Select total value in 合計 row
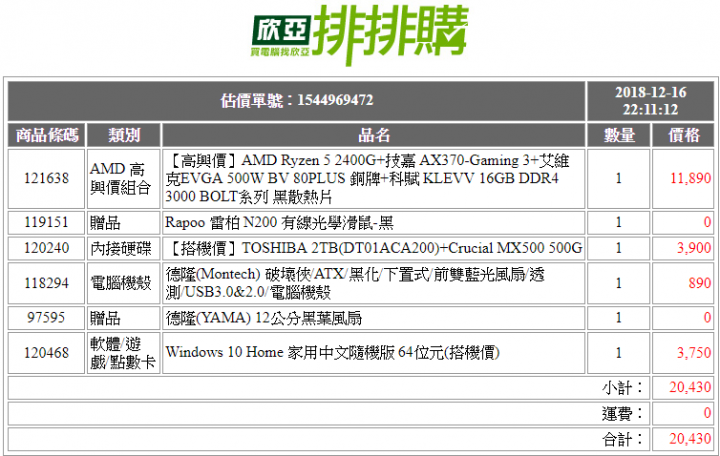 point(690,439)
